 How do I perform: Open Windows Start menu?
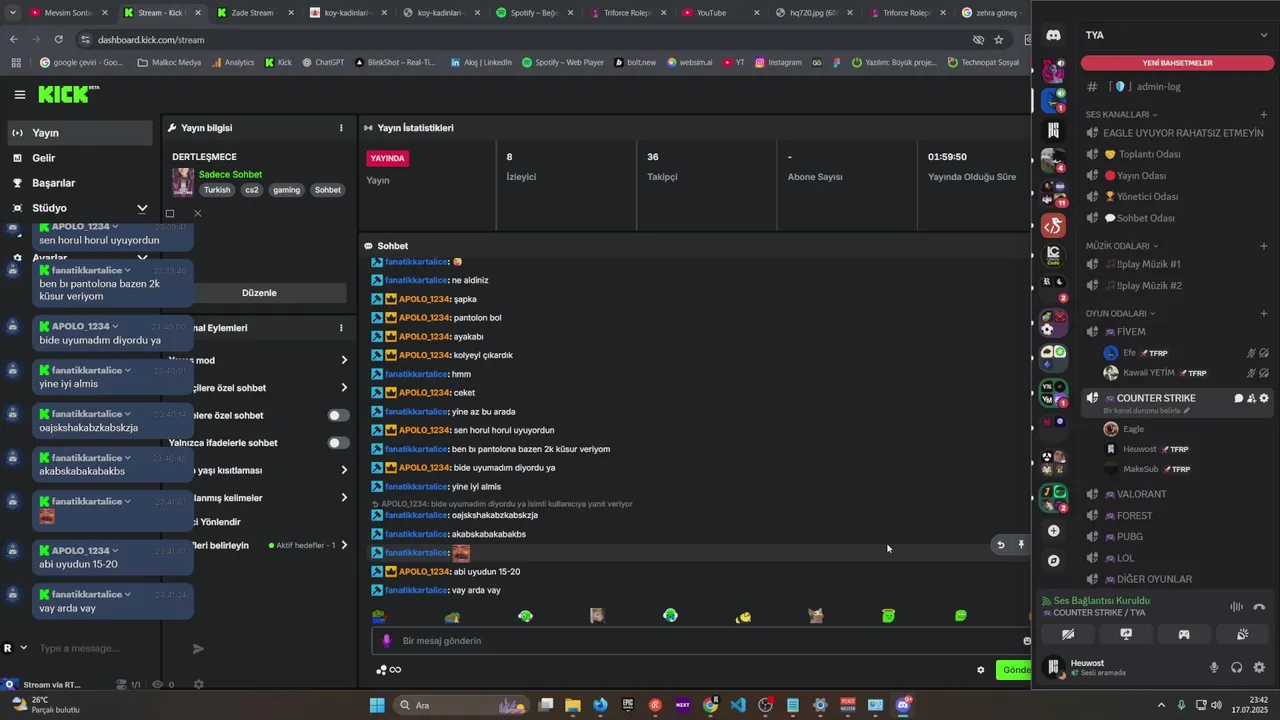click(x=377, y=705)
